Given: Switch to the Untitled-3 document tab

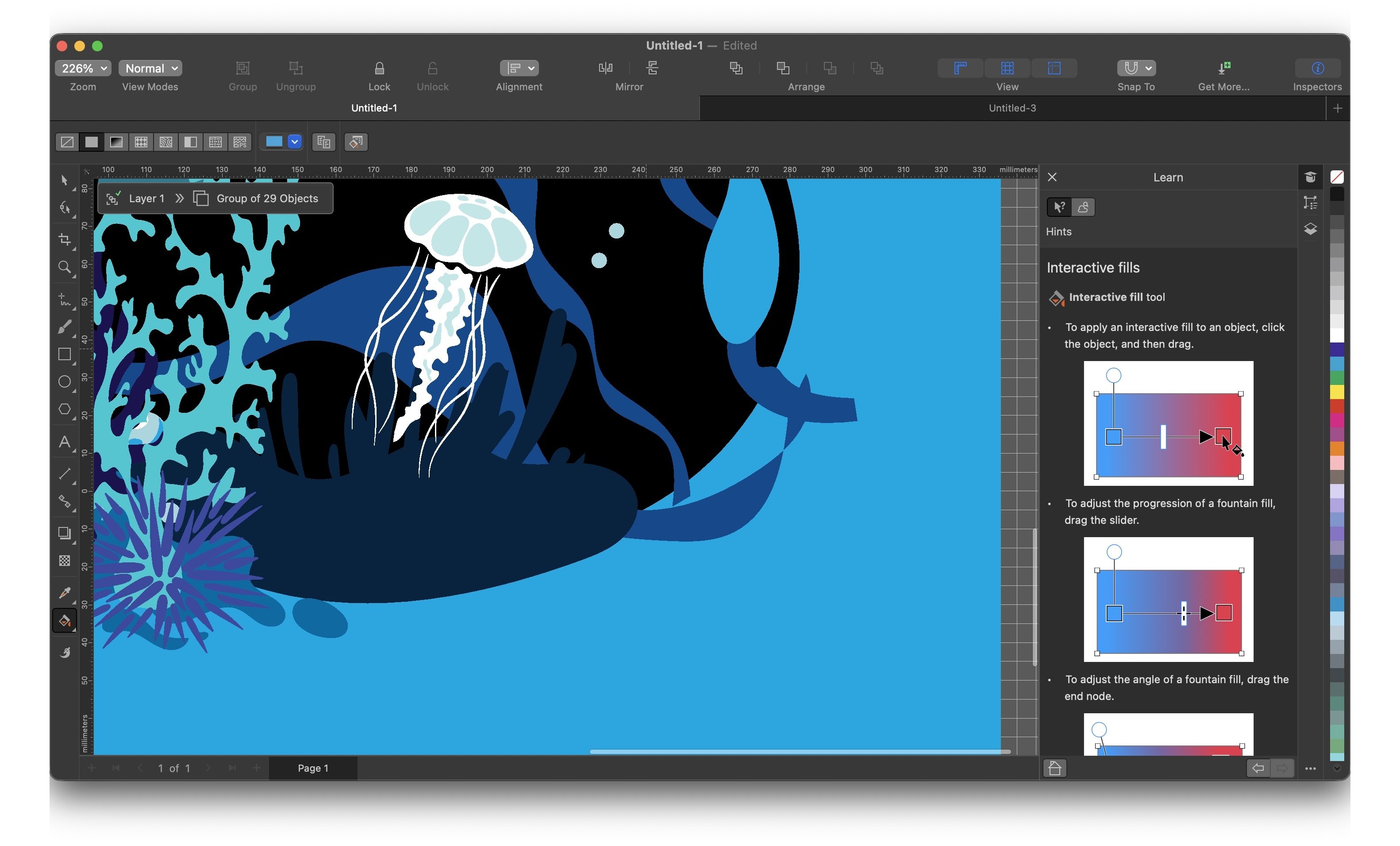Looking at the screenshot, I should tap(1012, 108).
